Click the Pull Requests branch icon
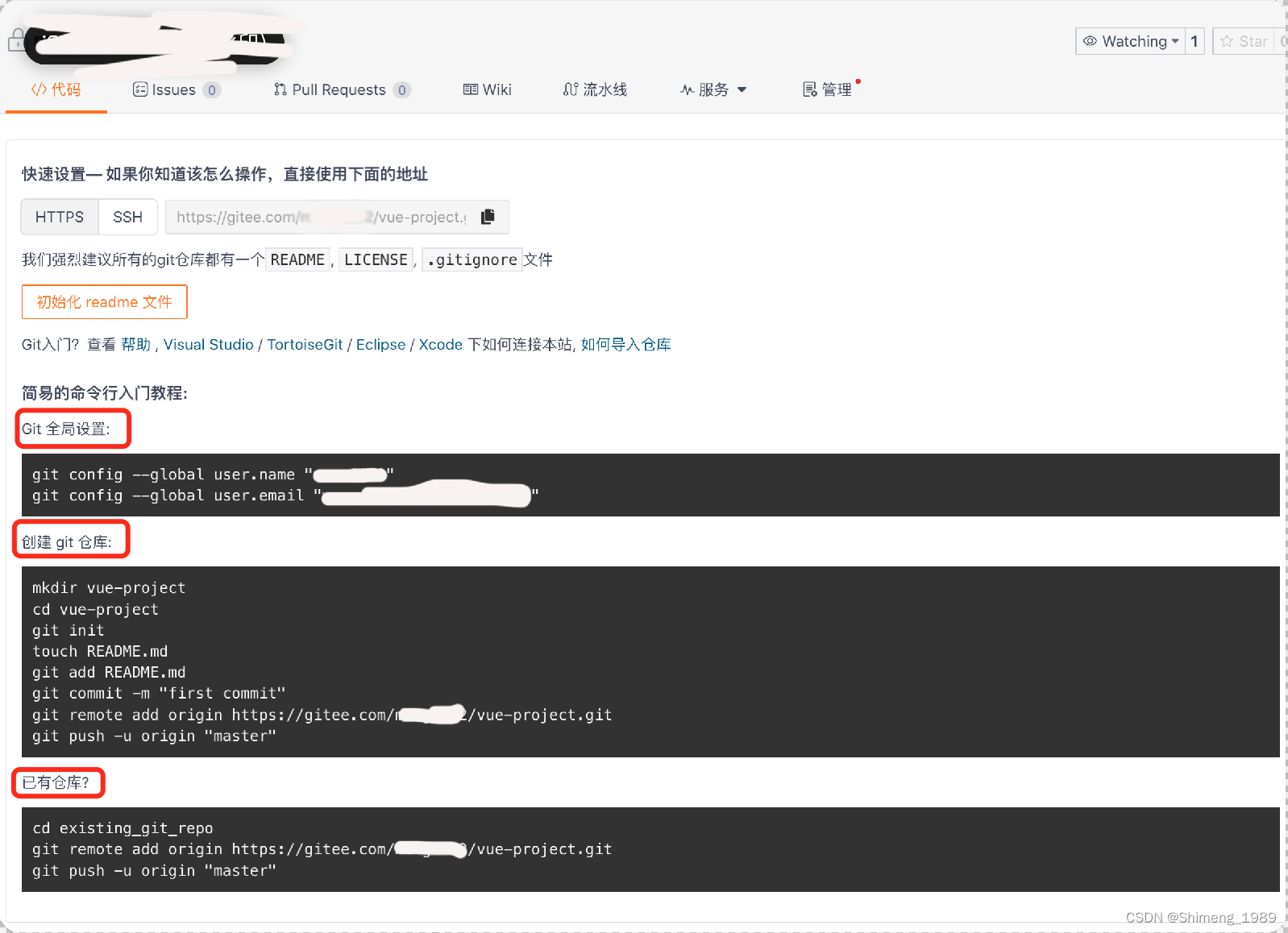 pos(280,89)
